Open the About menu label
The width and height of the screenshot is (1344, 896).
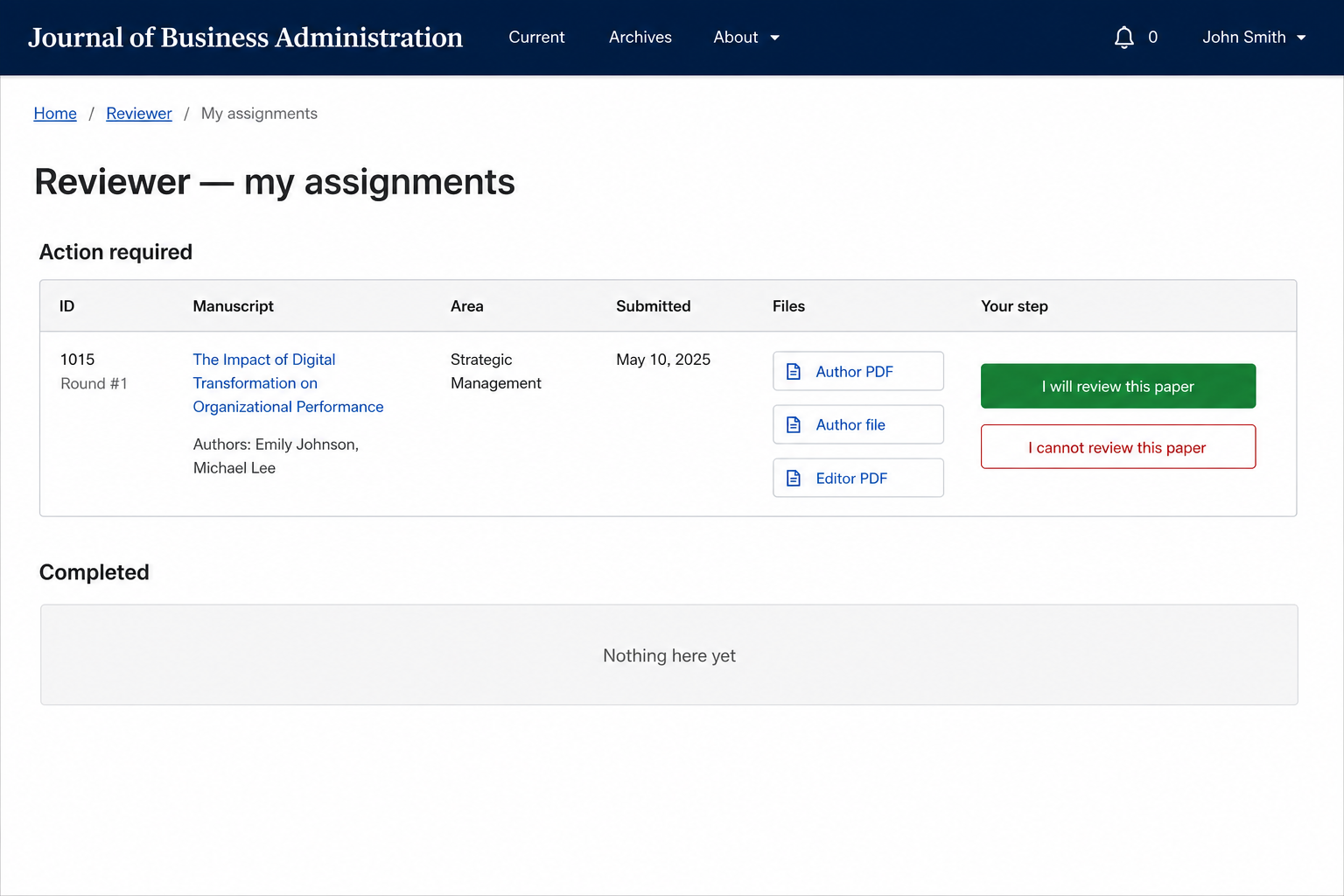736,38
